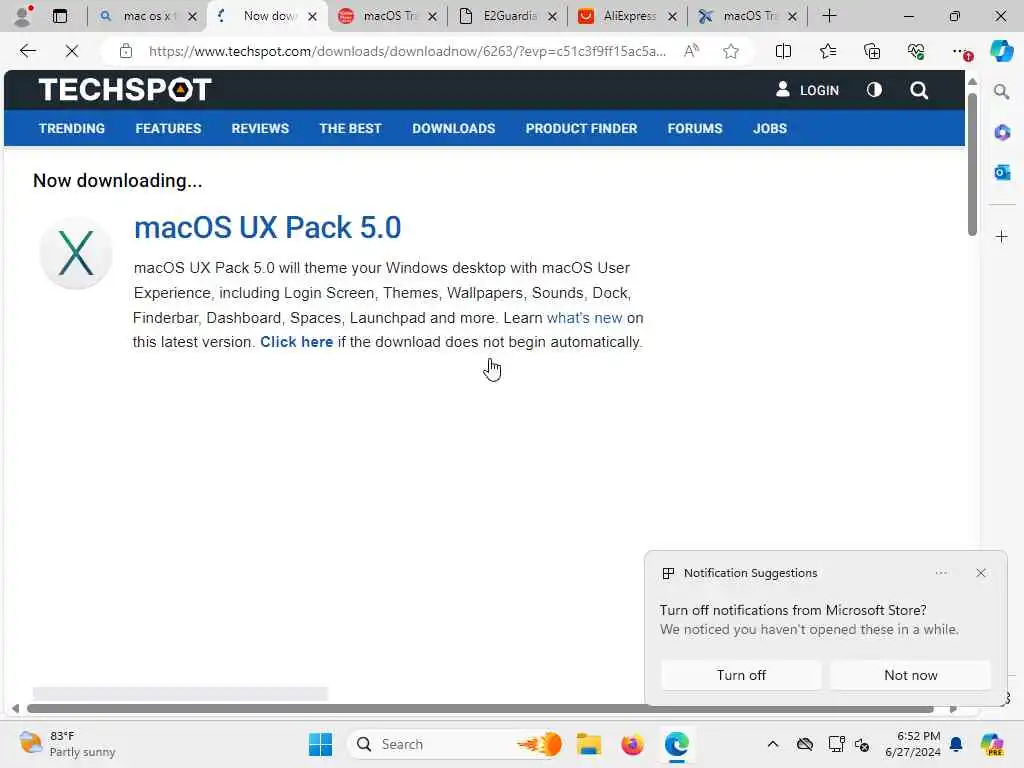Open Copilot preview from taskbar
The width and height of the screenshot is (1024, 768).
[991, 744]
